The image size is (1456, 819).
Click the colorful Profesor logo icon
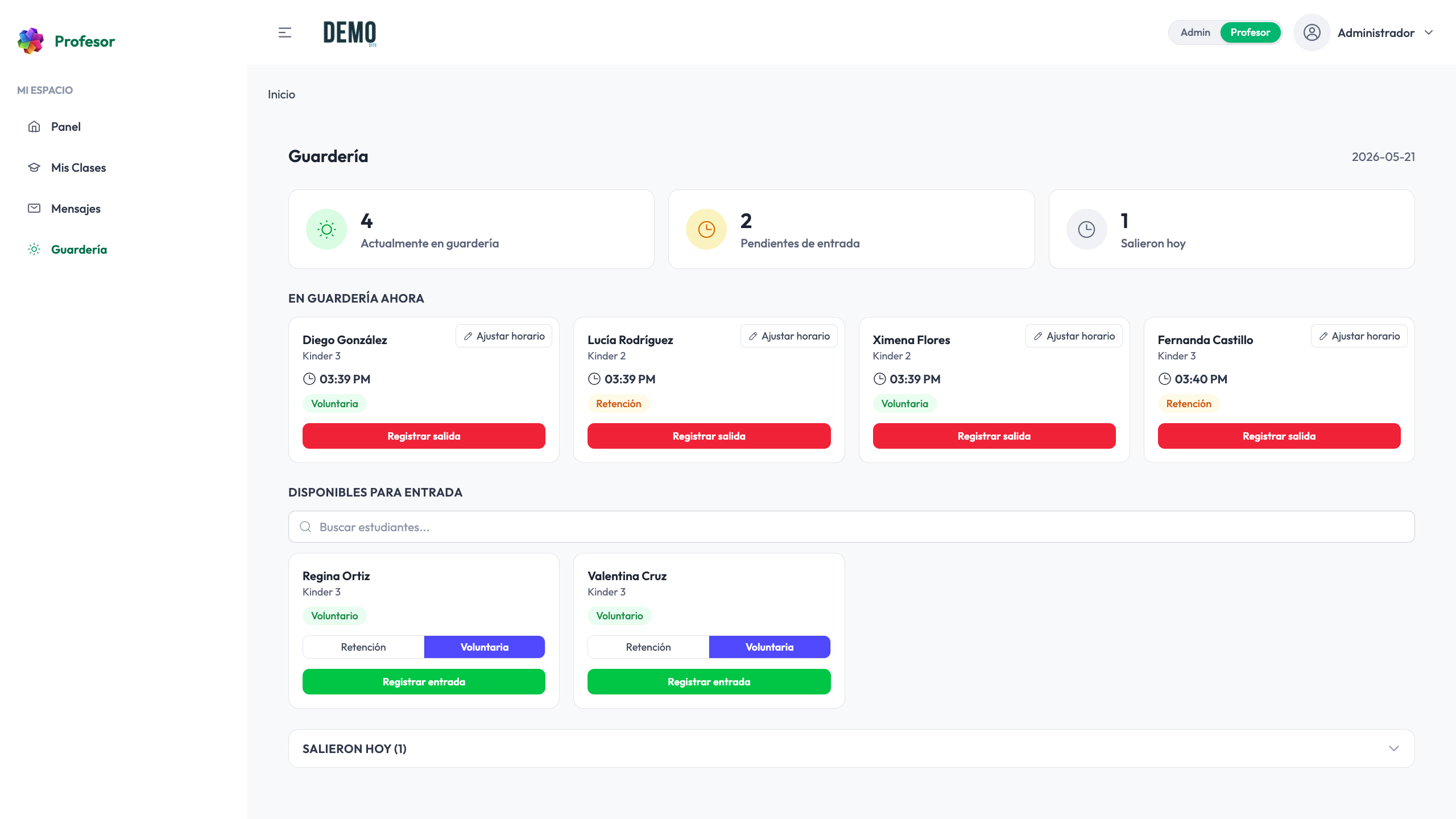[x=31, y=41]
